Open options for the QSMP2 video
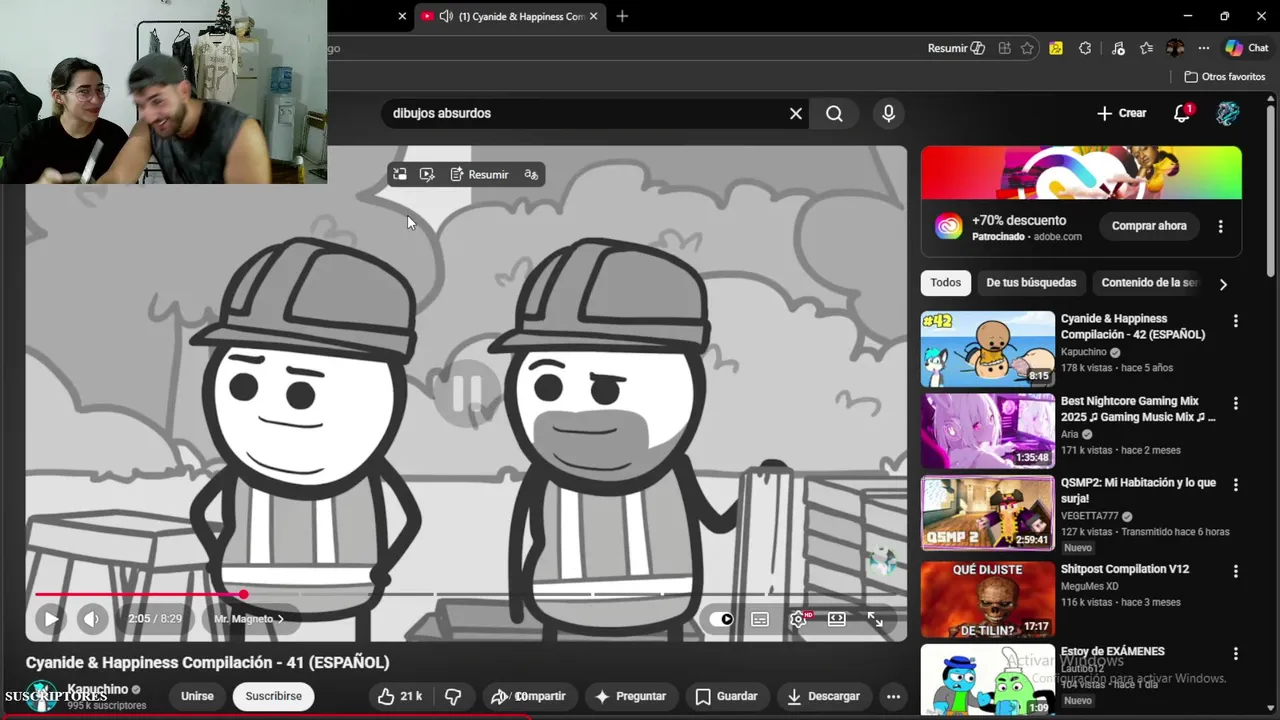 [x=1236, y=485]
